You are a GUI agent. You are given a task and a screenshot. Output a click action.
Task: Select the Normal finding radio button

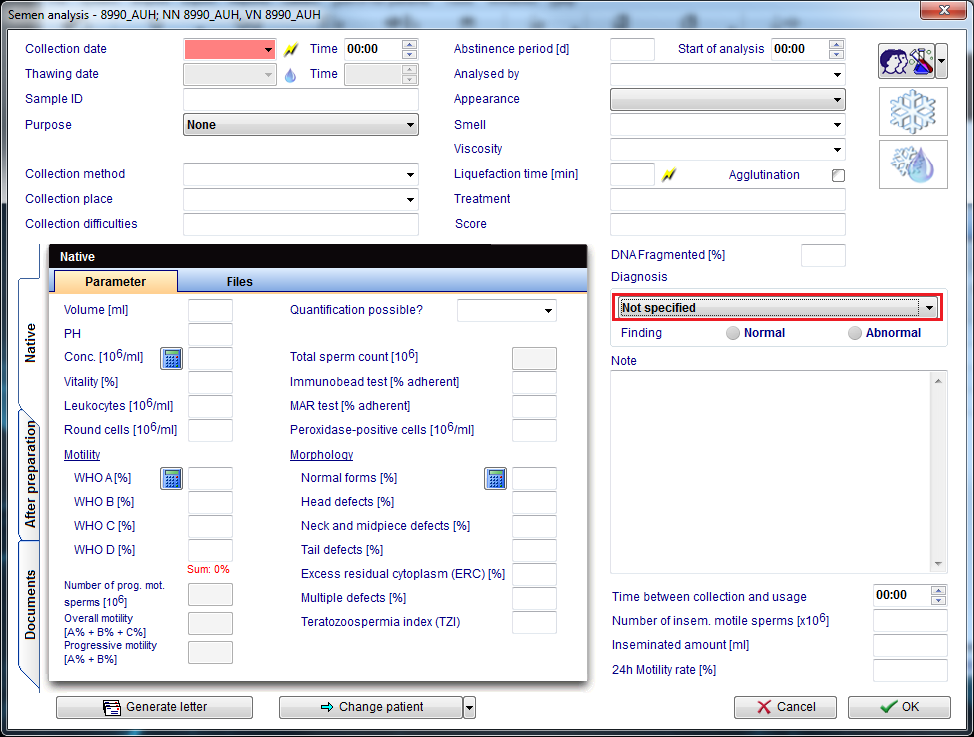tap(733, 333)
